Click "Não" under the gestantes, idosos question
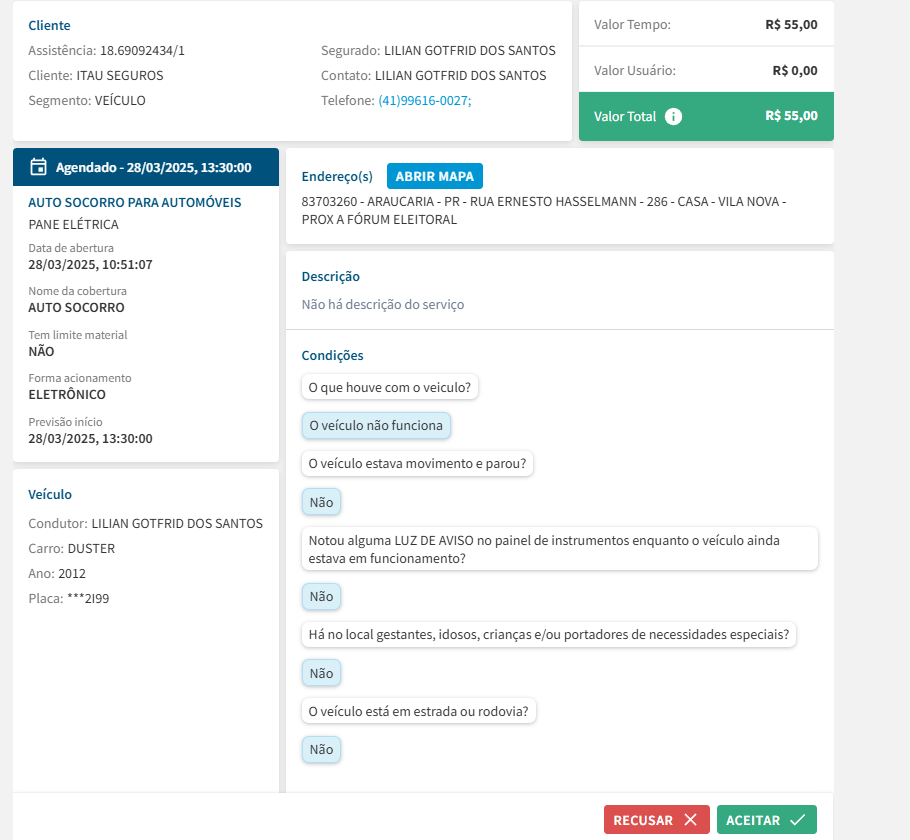This screenshot has height=840, width=910. tap(321, 673)
